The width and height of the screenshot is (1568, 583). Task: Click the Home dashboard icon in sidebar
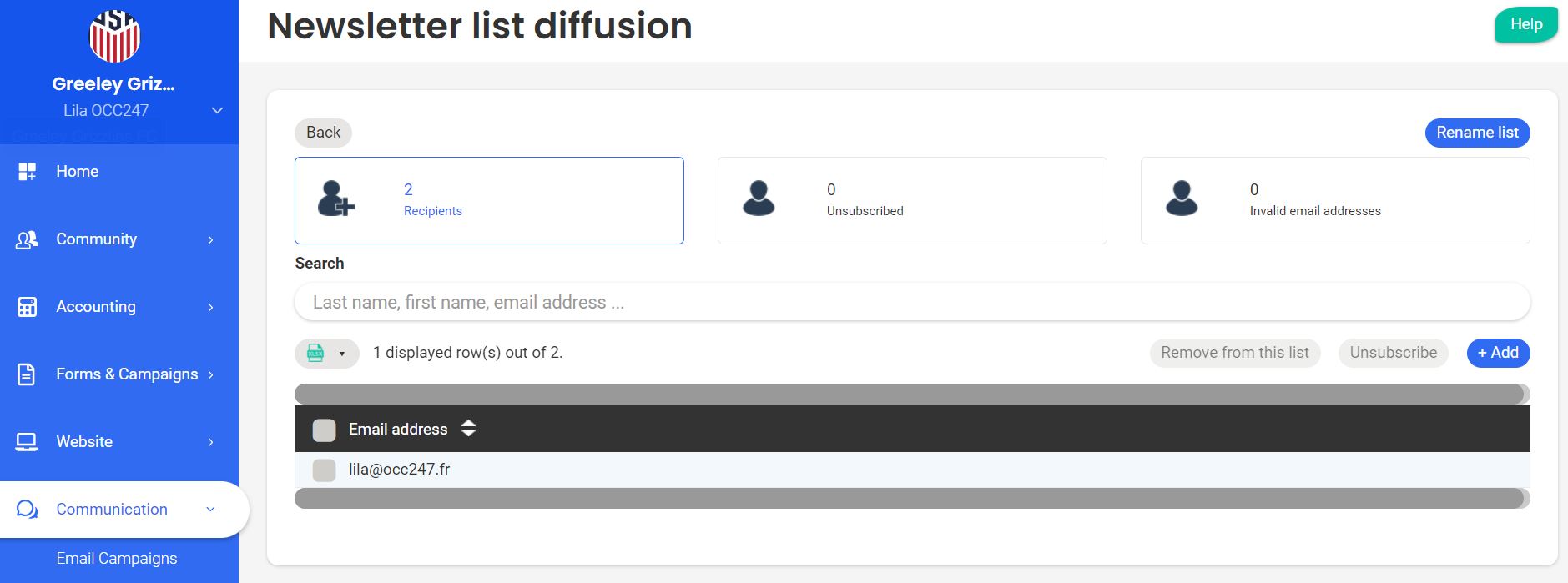27,172
